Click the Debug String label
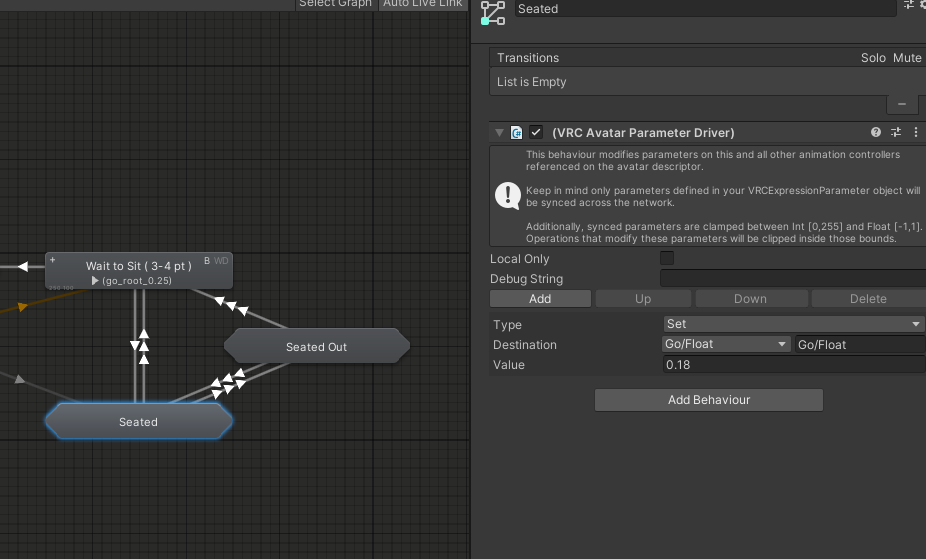 coord(526,279)
